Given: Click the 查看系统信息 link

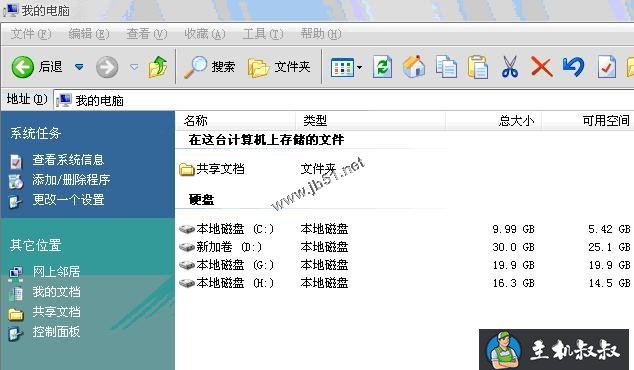Looking at the screenshot, I should point(68,160).
